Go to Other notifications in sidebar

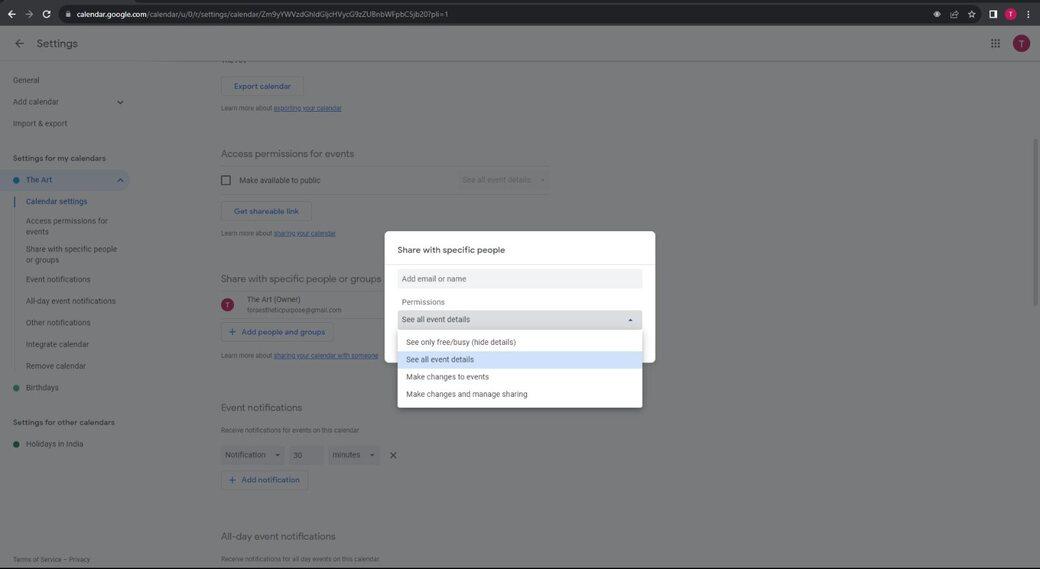point(58,323)
